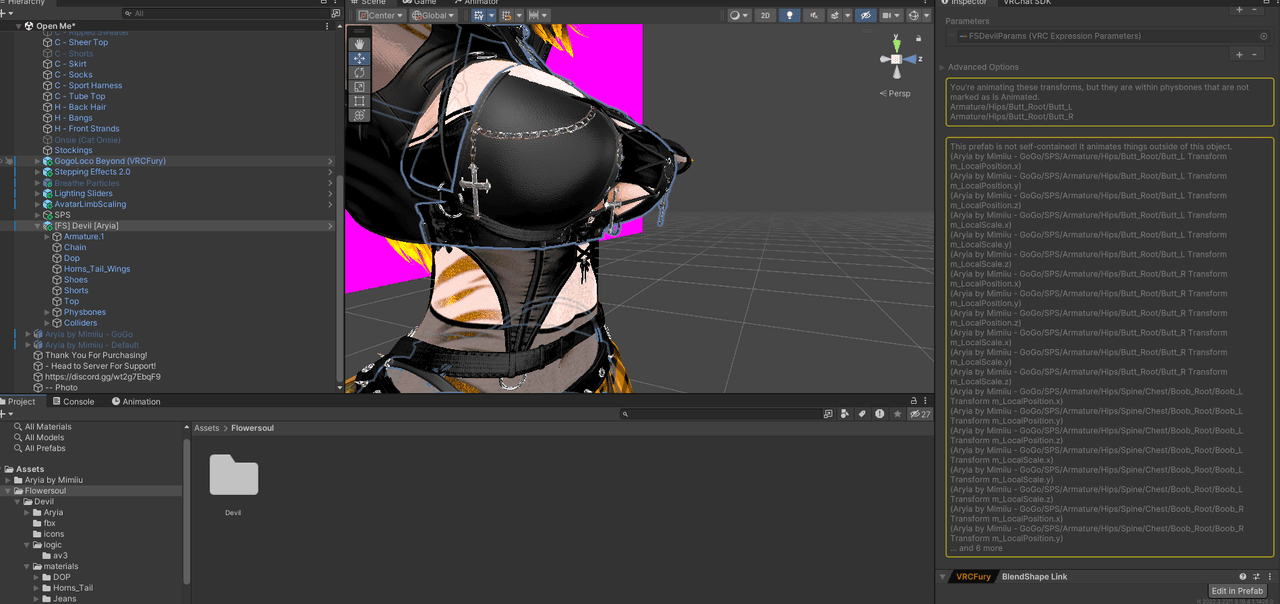Switch to the Game tab
The height and width of the screenshot is (604, 1280).
click(420, 3)
